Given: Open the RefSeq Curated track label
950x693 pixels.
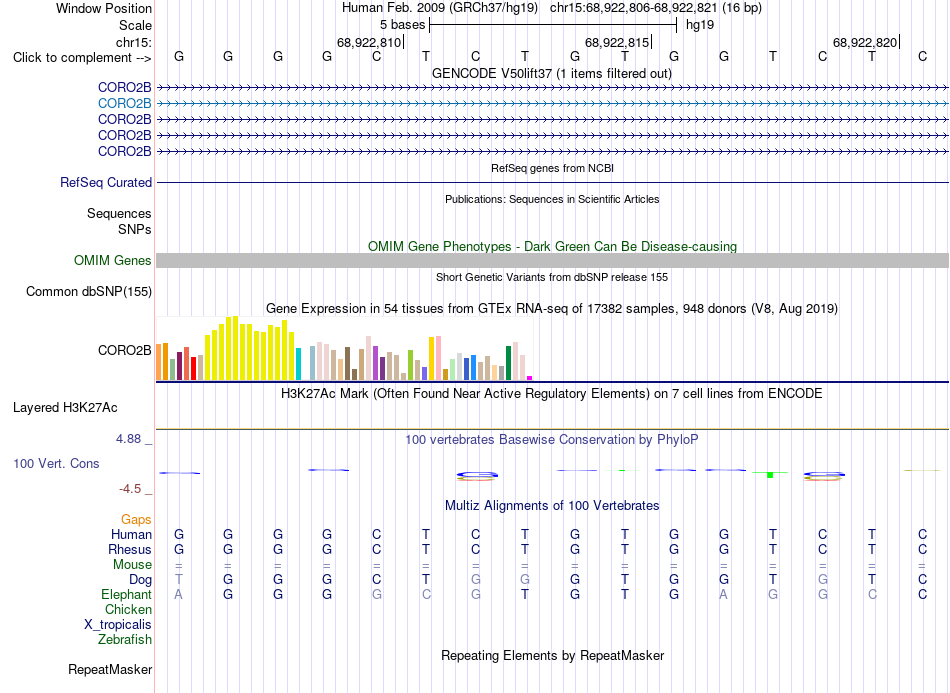Looking at the screenshot, I should 105,182.
